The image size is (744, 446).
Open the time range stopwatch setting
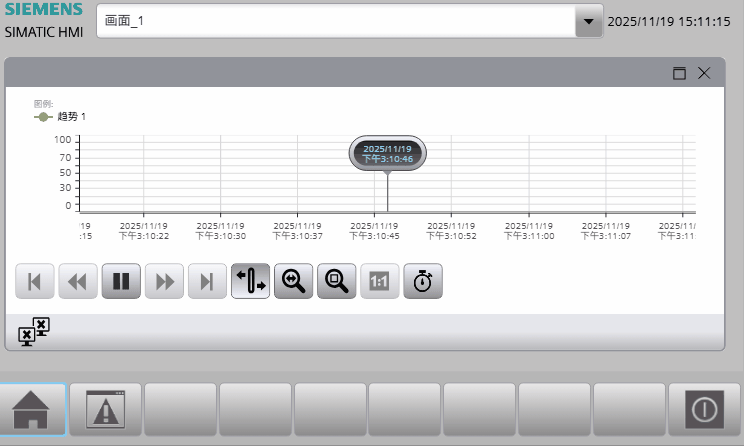pyautogui.click(x=422, y=282)
